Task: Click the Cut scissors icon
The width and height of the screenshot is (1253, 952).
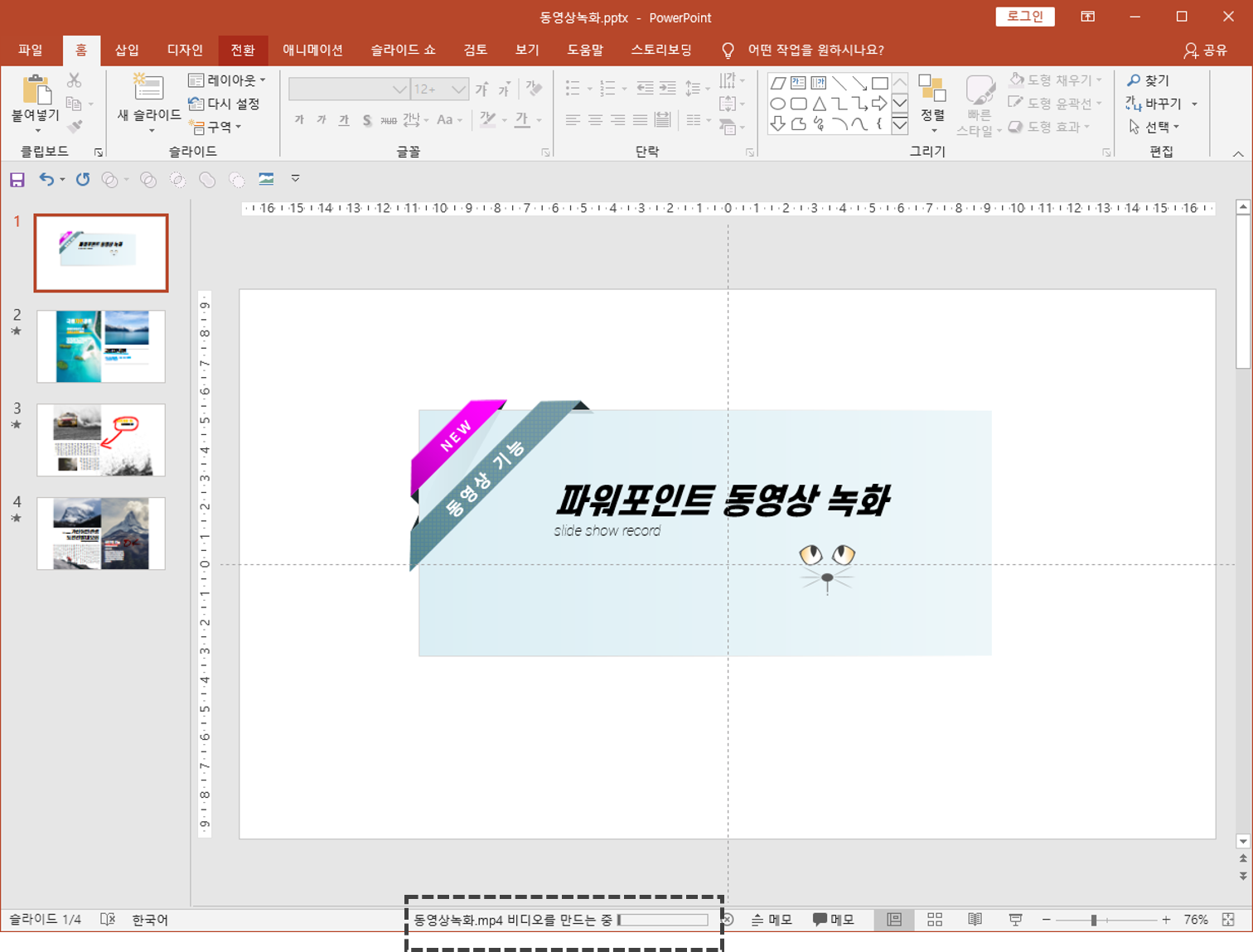Action: (75, 80)
